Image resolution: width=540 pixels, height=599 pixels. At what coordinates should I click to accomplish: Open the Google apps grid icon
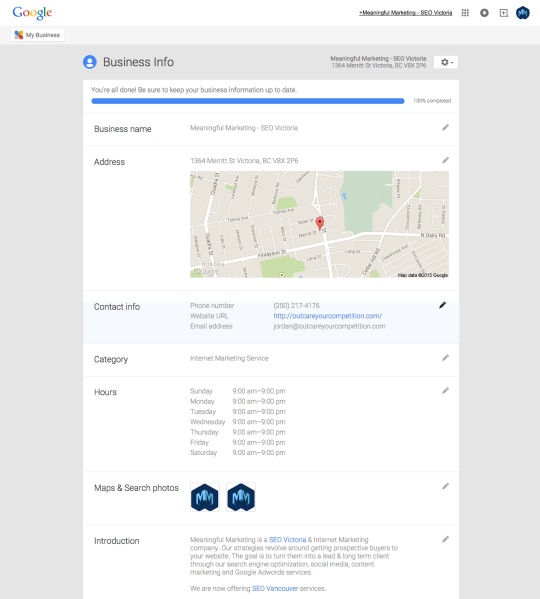(x=465, y=13)
